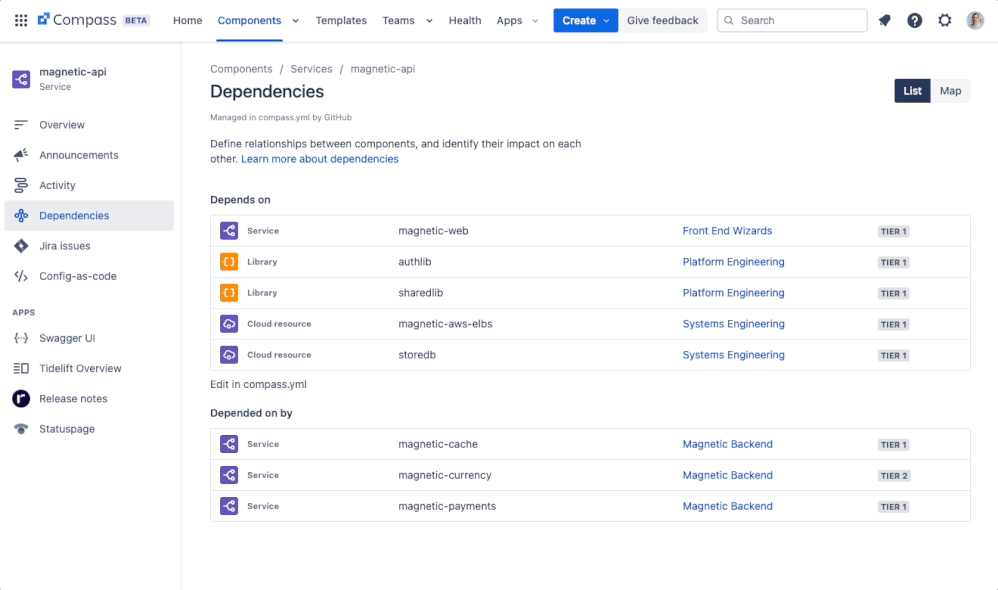Open the settings gear
Viewport: 998px width, 590px height.
tap(944, 20)
